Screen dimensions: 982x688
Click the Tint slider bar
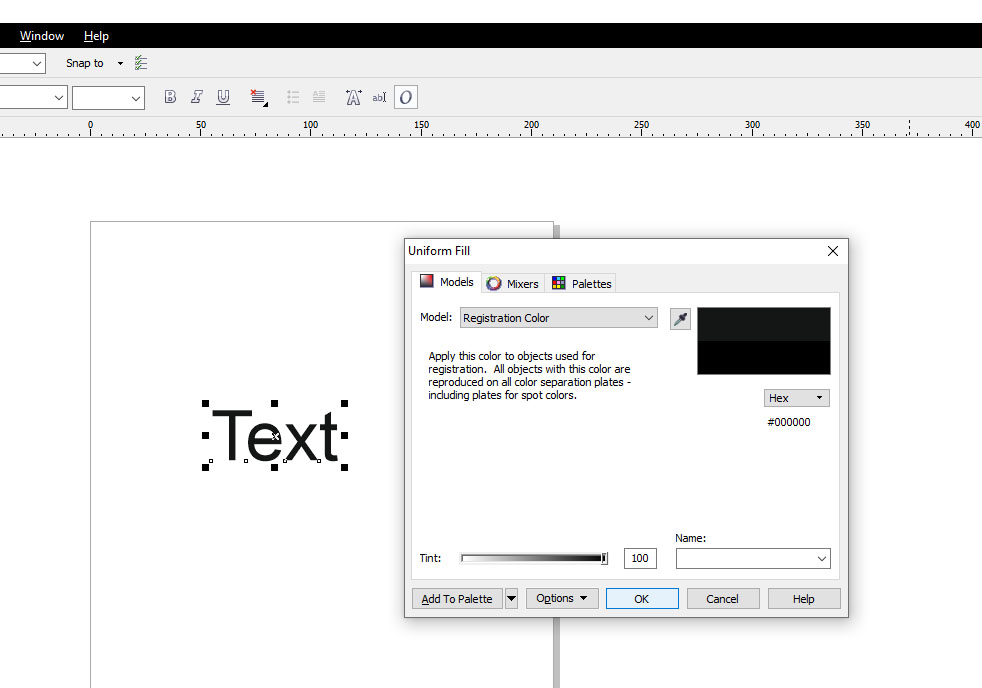click(x=533, y=558)
